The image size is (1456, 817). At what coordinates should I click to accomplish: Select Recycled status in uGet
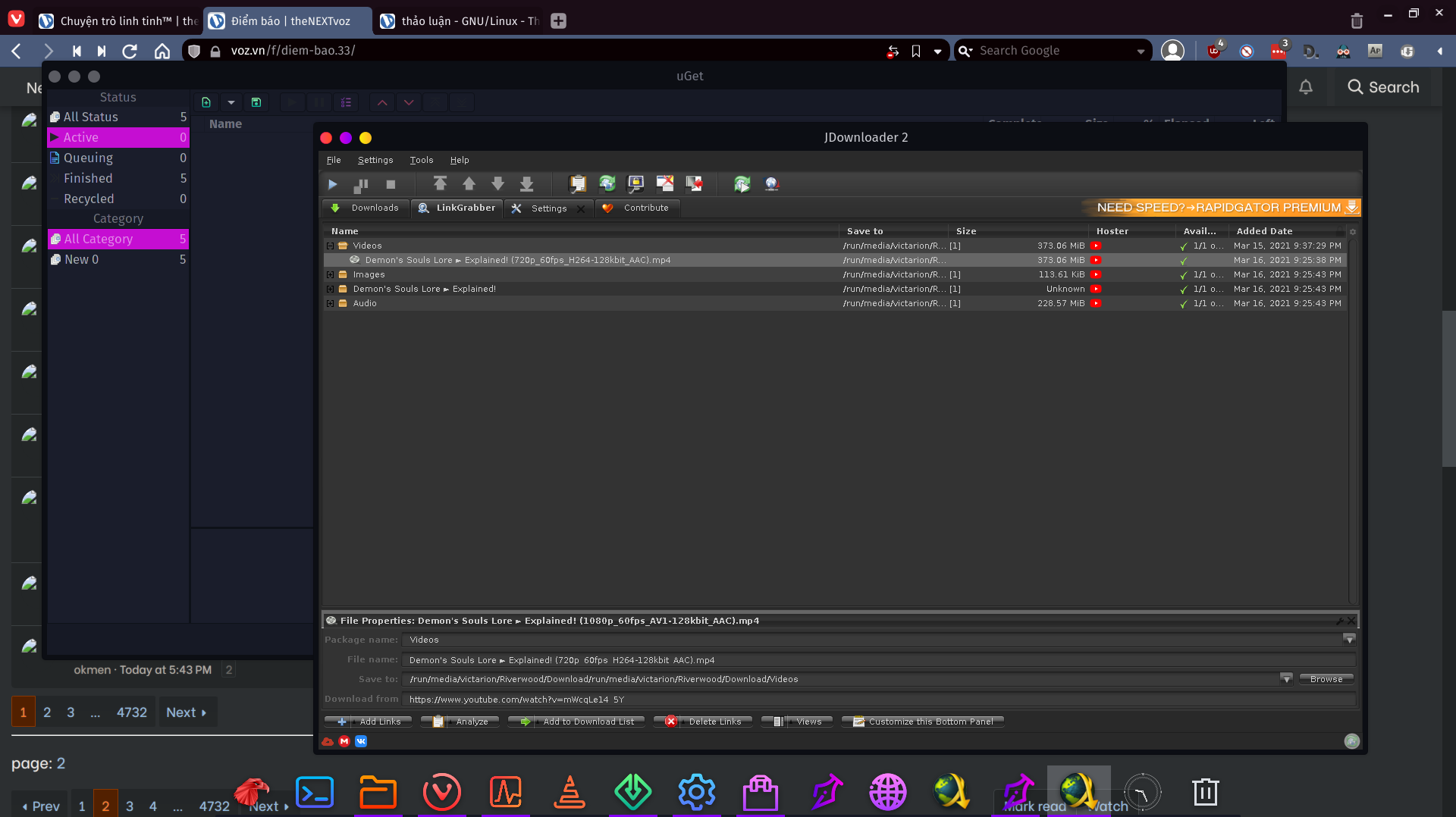pos(118,199)
